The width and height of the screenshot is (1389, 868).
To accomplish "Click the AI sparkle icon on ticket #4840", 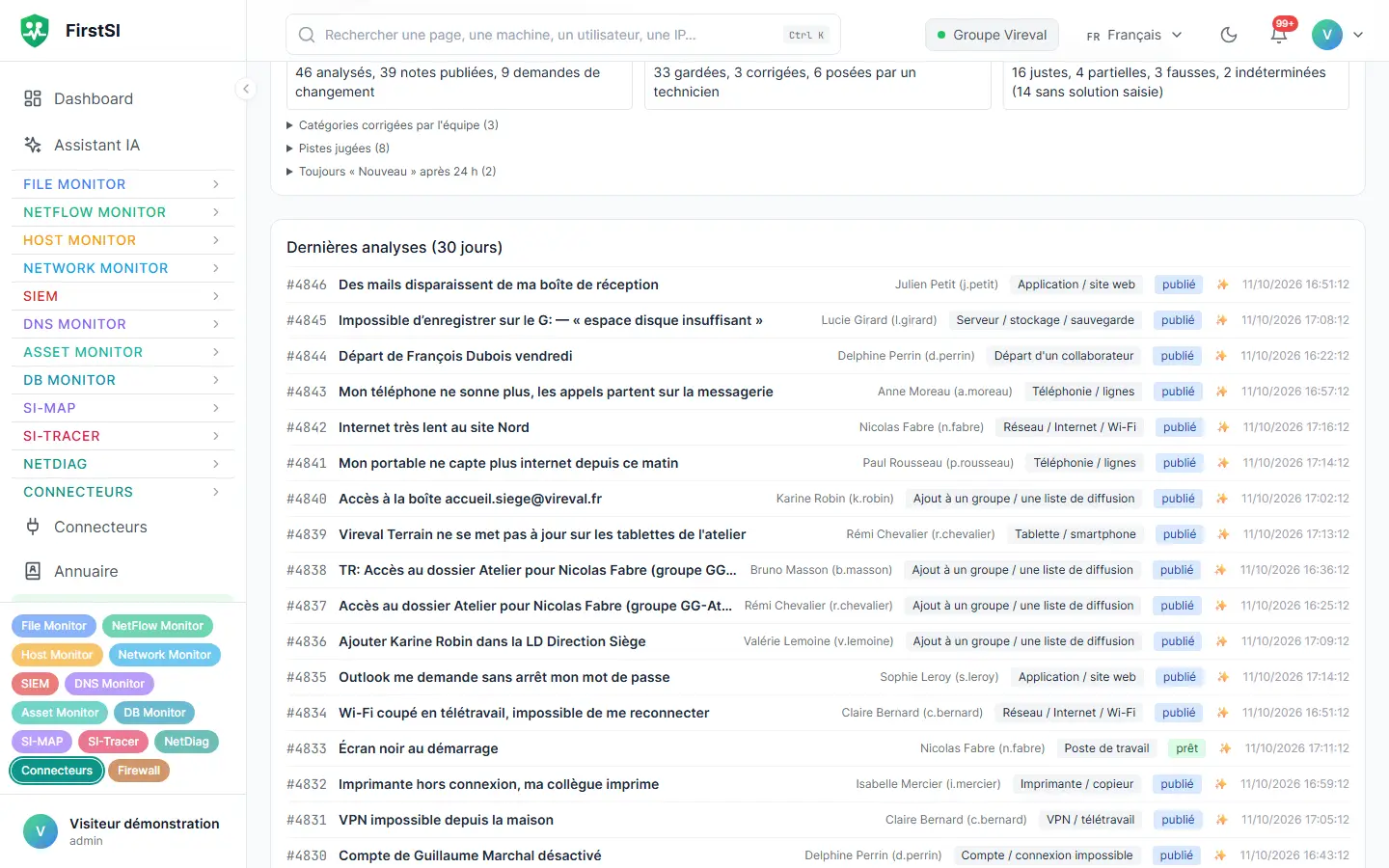I will [x=1221, y=499].
